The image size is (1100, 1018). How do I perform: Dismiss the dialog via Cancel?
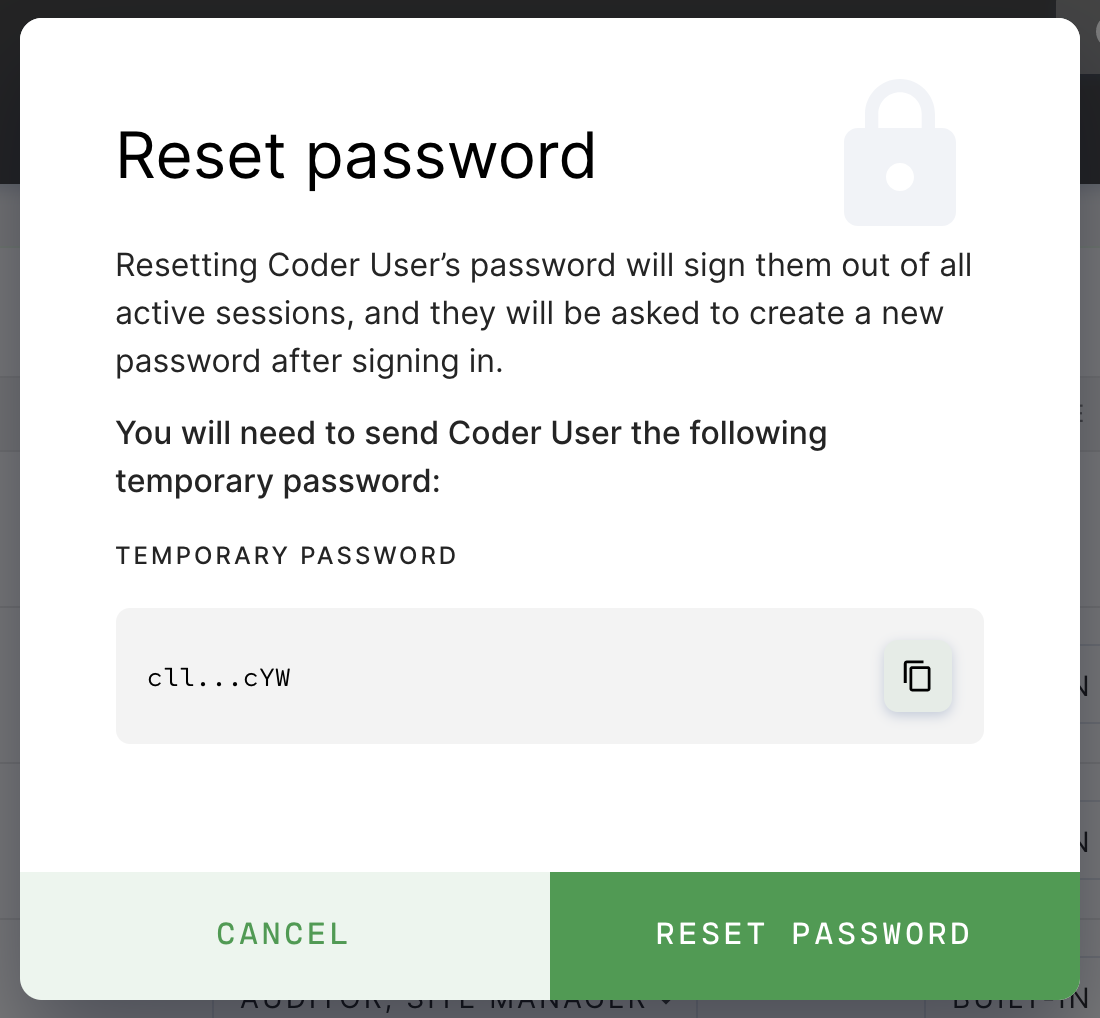pyautogui.click(x=282, y=934)
